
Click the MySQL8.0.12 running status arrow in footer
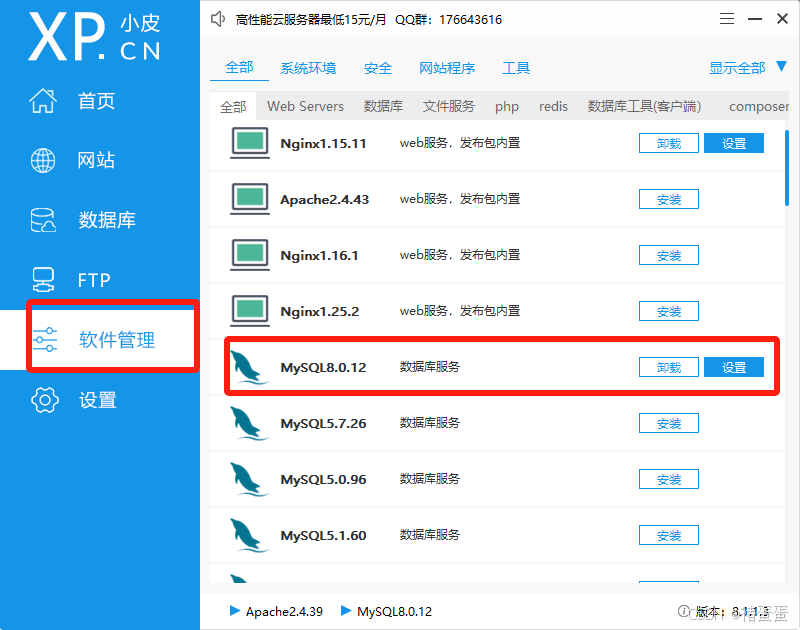point(346,611)
